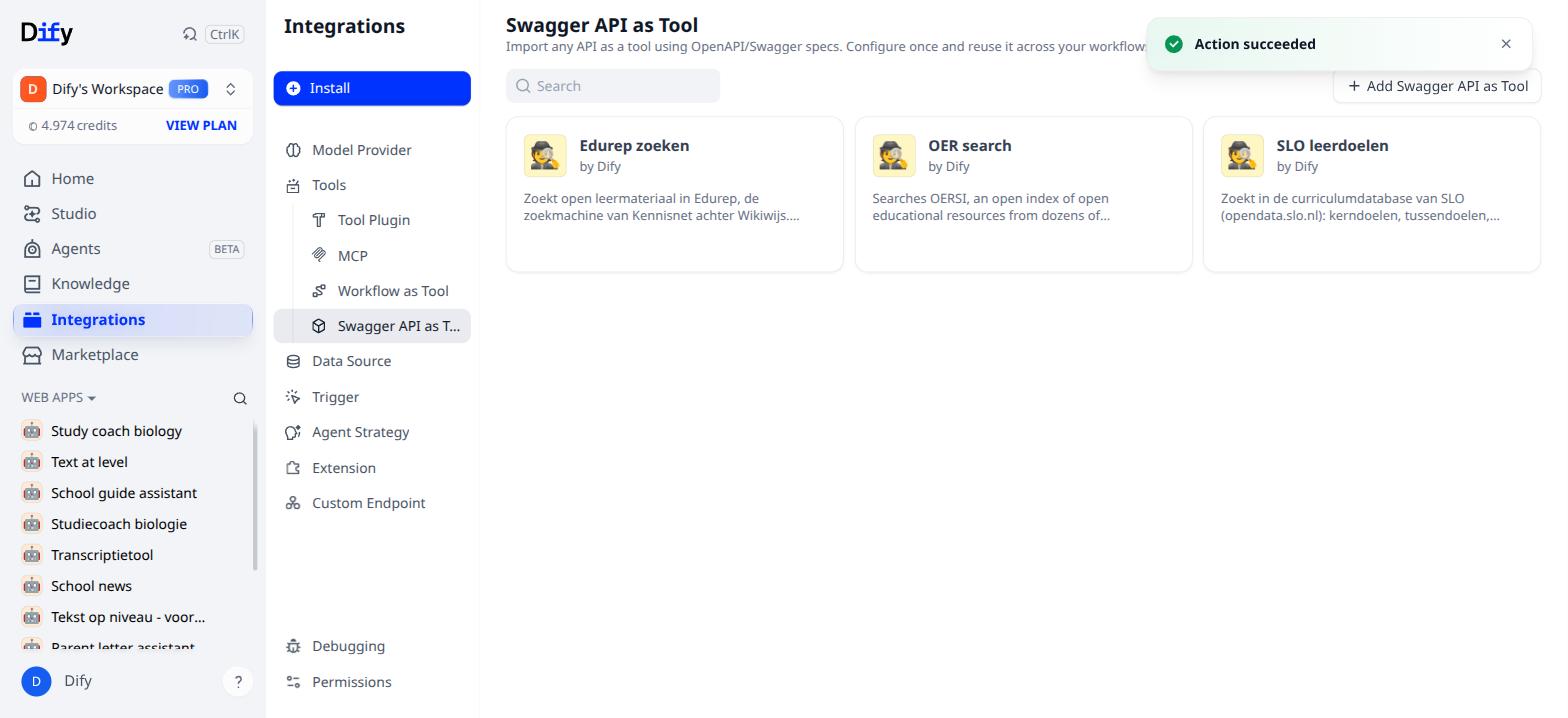The width and height of the screenshot is (1568, 718).
Task: Click the Studio icon
Action: (32, 214)
